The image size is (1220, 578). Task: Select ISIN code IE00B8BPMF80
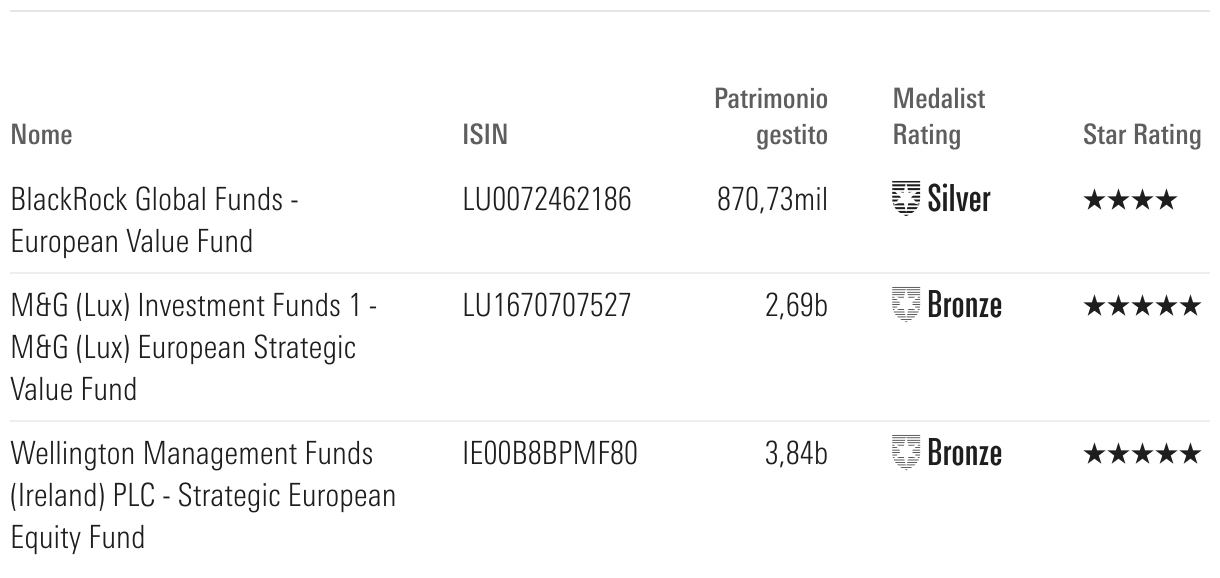tap(549, 454)
